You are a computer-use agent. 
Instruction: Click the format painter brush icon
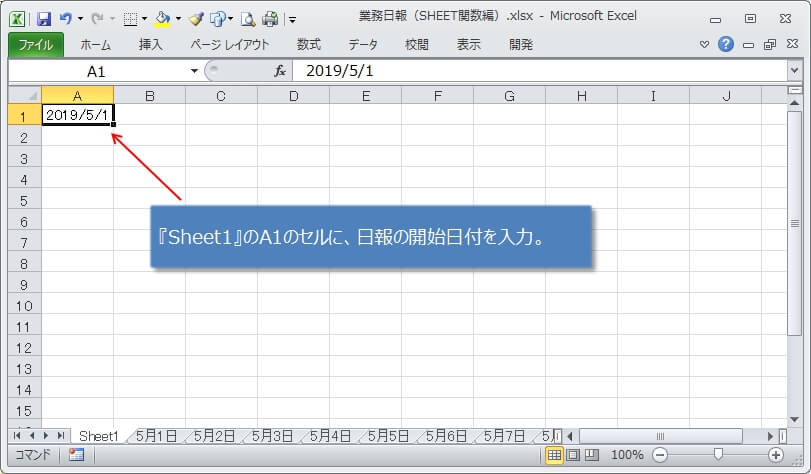point(196,18)
